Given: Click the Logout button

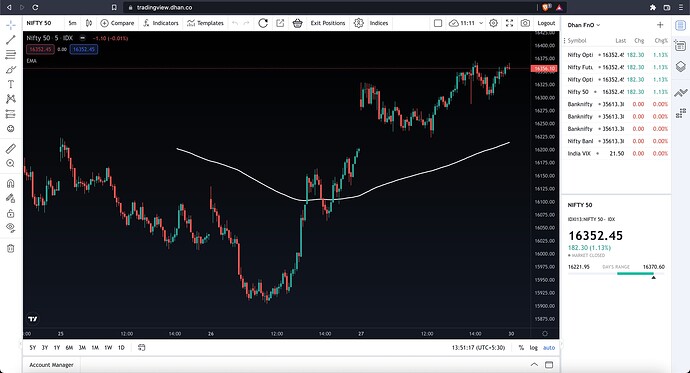Looking at the screenshot, I should (546, 23).
